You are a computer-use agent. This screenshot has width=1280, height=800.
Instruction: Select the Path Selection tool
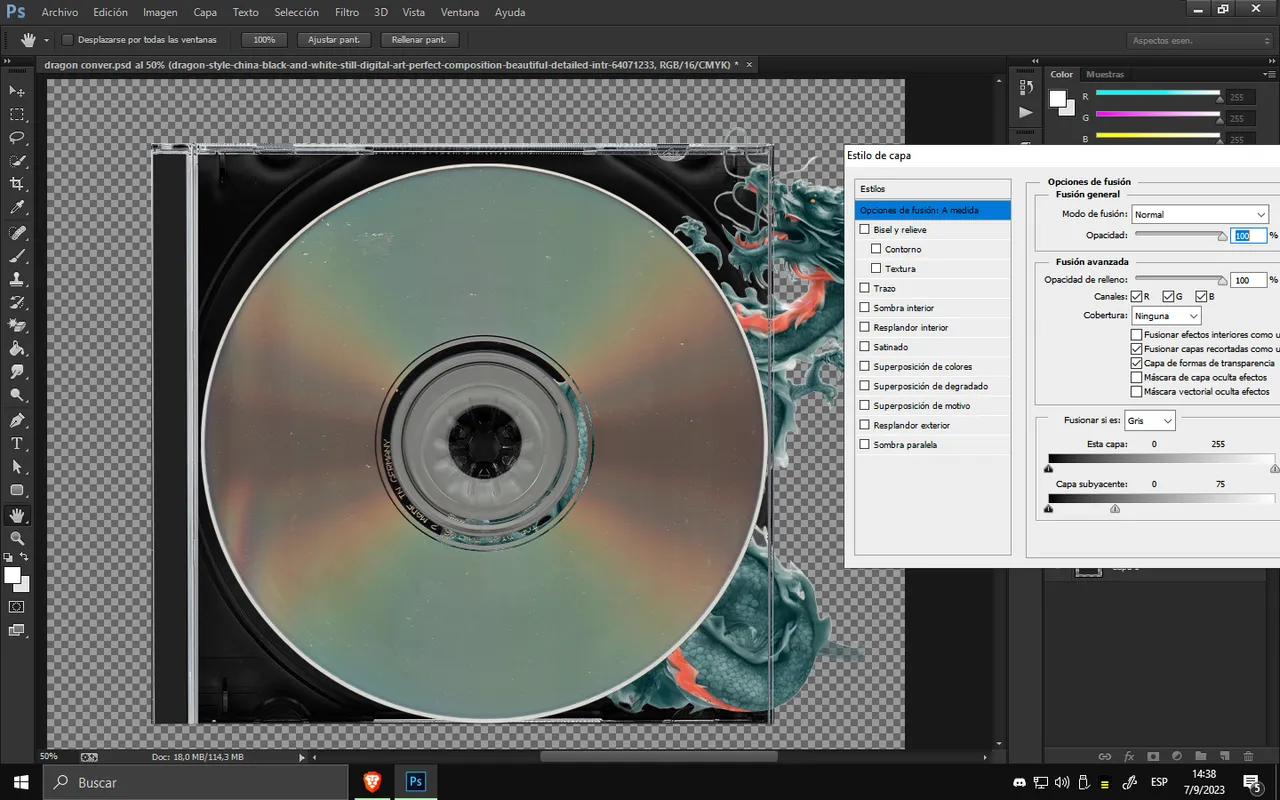(17, 466)
